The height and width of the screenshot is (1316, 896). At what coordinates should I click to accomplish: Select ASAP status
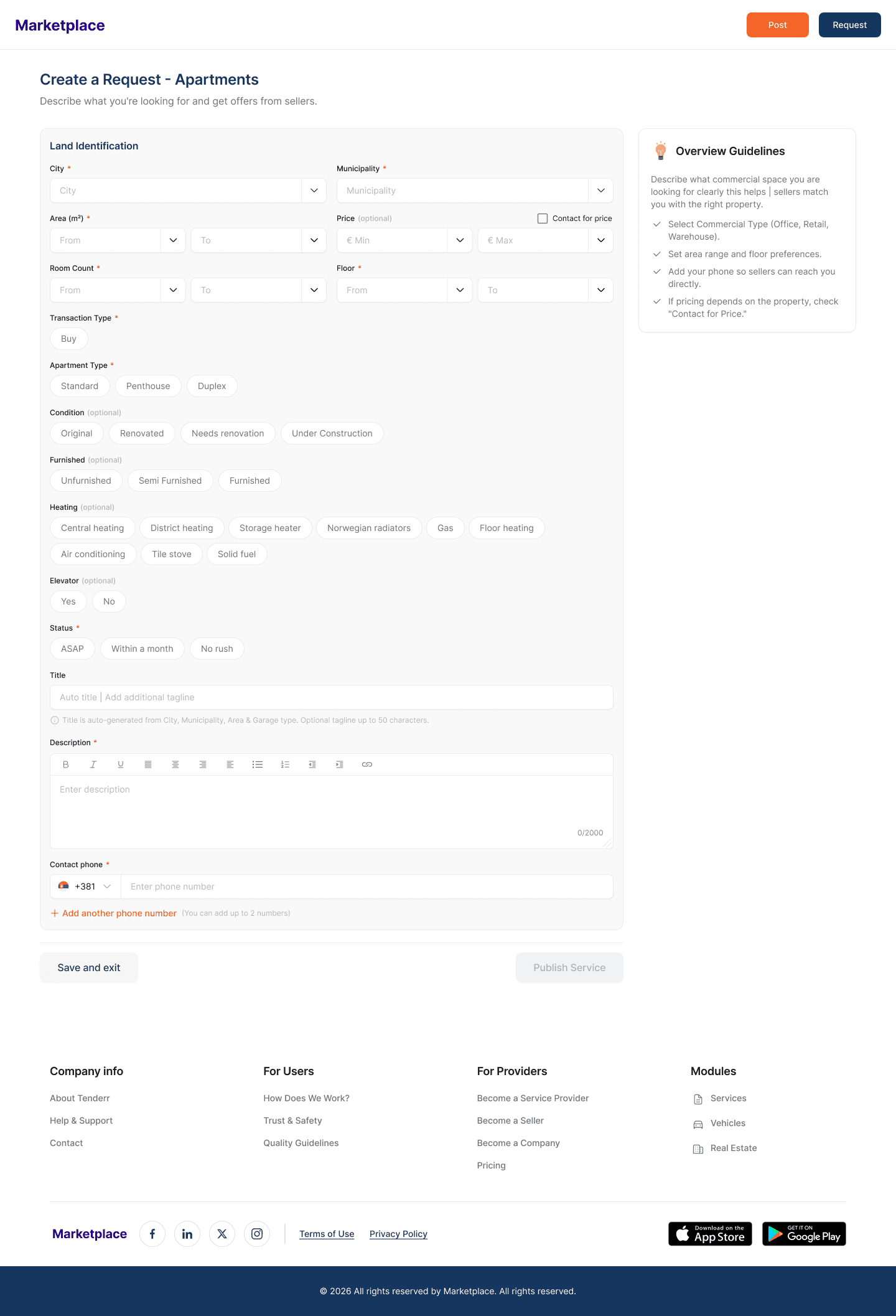point(72,649)
